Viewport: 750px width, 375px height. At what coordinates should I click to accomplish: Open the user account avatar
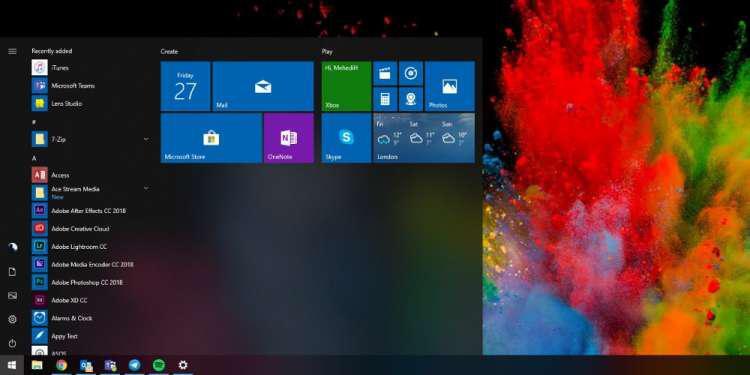click(x=12, y=247)
